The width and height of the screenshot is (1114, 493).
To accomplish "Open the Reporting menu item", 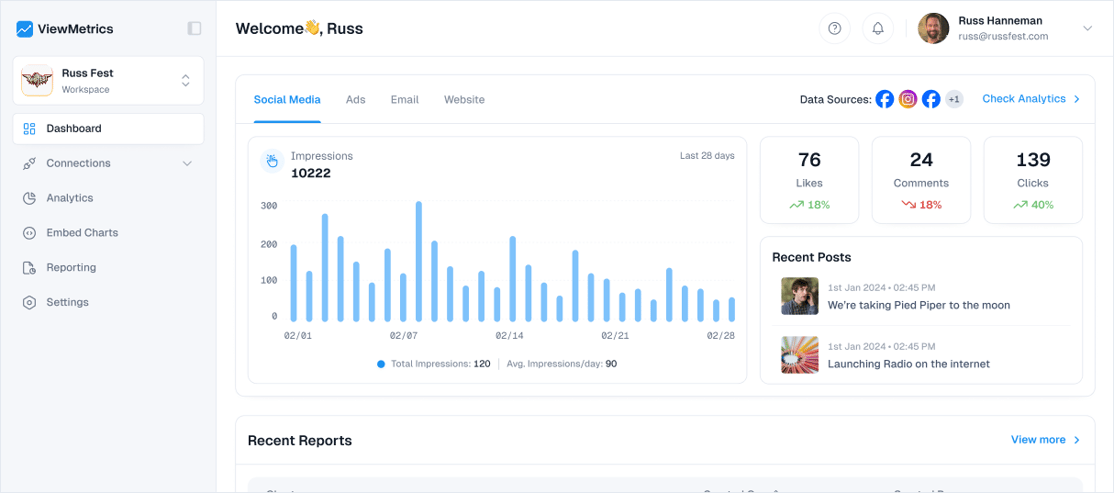I will click(x=108, y=268).
